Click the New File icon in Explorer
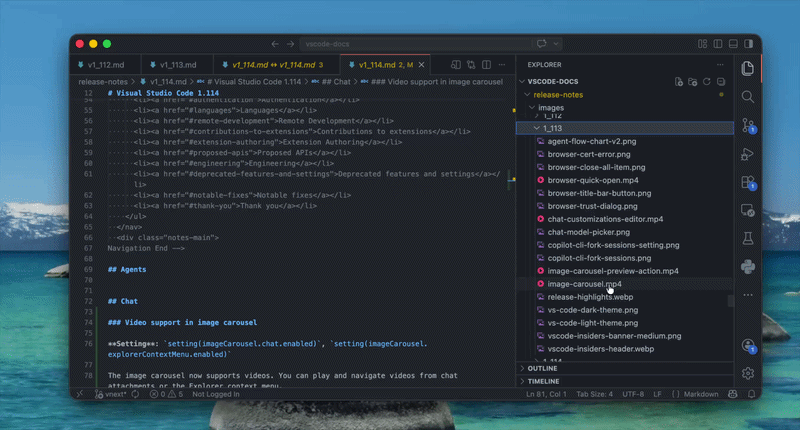 (679, 81)
